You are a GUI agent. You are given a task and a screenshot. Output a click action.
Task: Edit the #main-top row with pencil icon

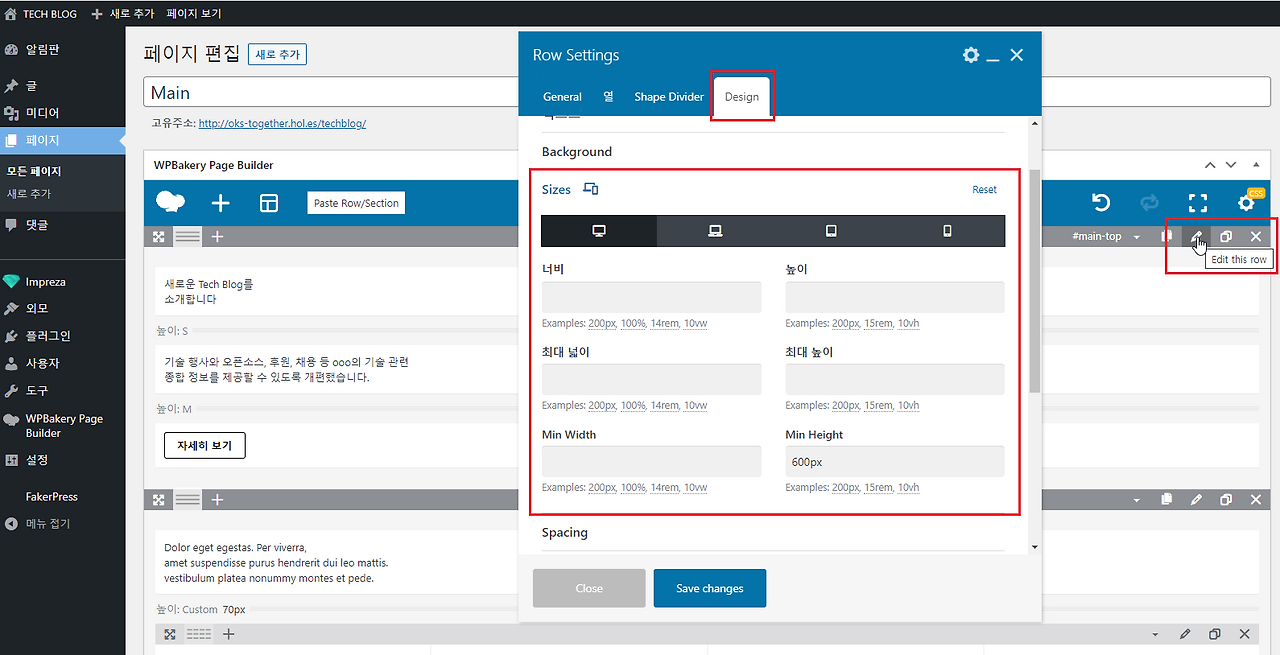1197,237
